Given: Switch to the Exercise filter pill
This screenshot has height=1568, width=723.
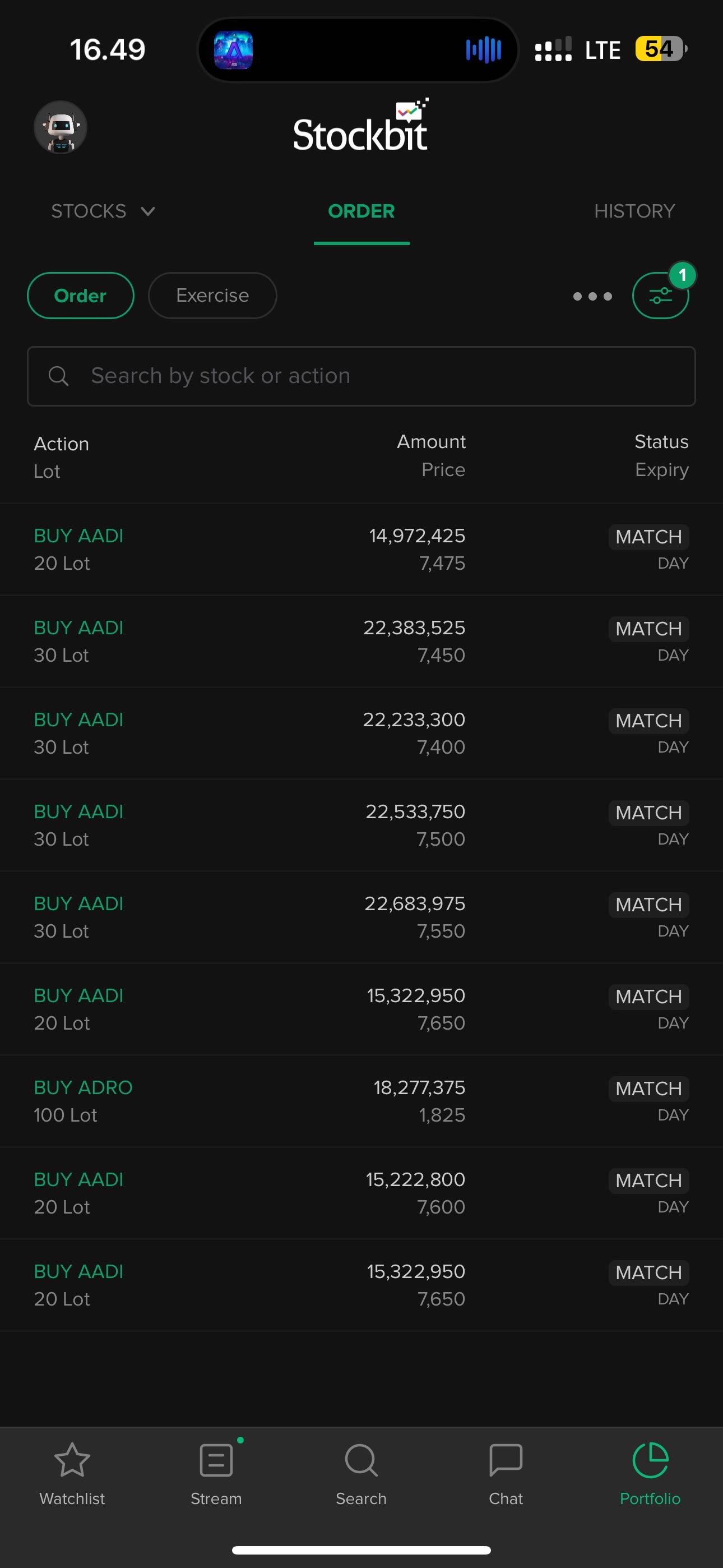Looking at the screenshot, I should pos(212,296).
